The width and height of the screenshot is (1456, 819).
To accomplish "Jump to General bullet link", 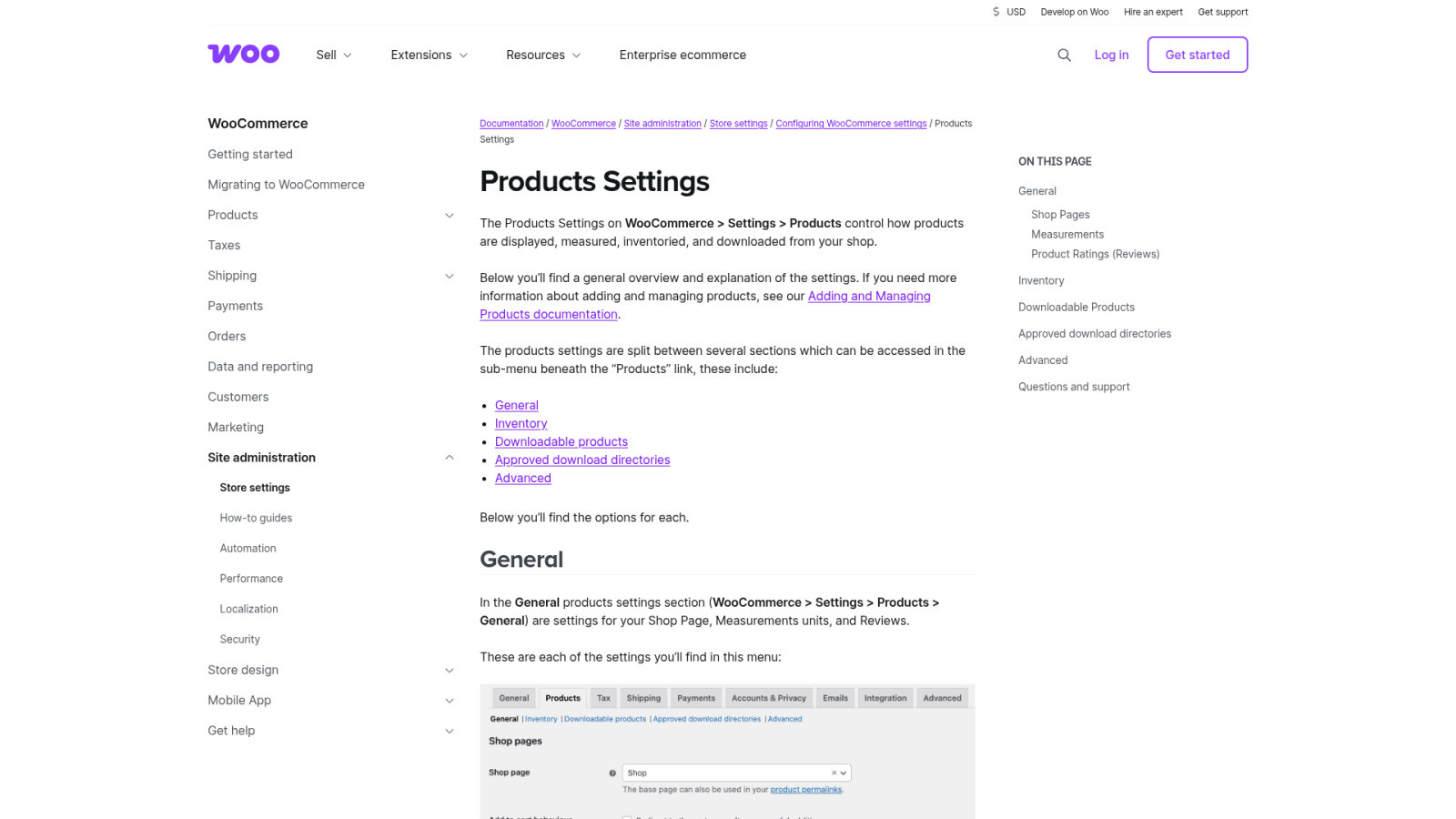I will tap(517, 405).
